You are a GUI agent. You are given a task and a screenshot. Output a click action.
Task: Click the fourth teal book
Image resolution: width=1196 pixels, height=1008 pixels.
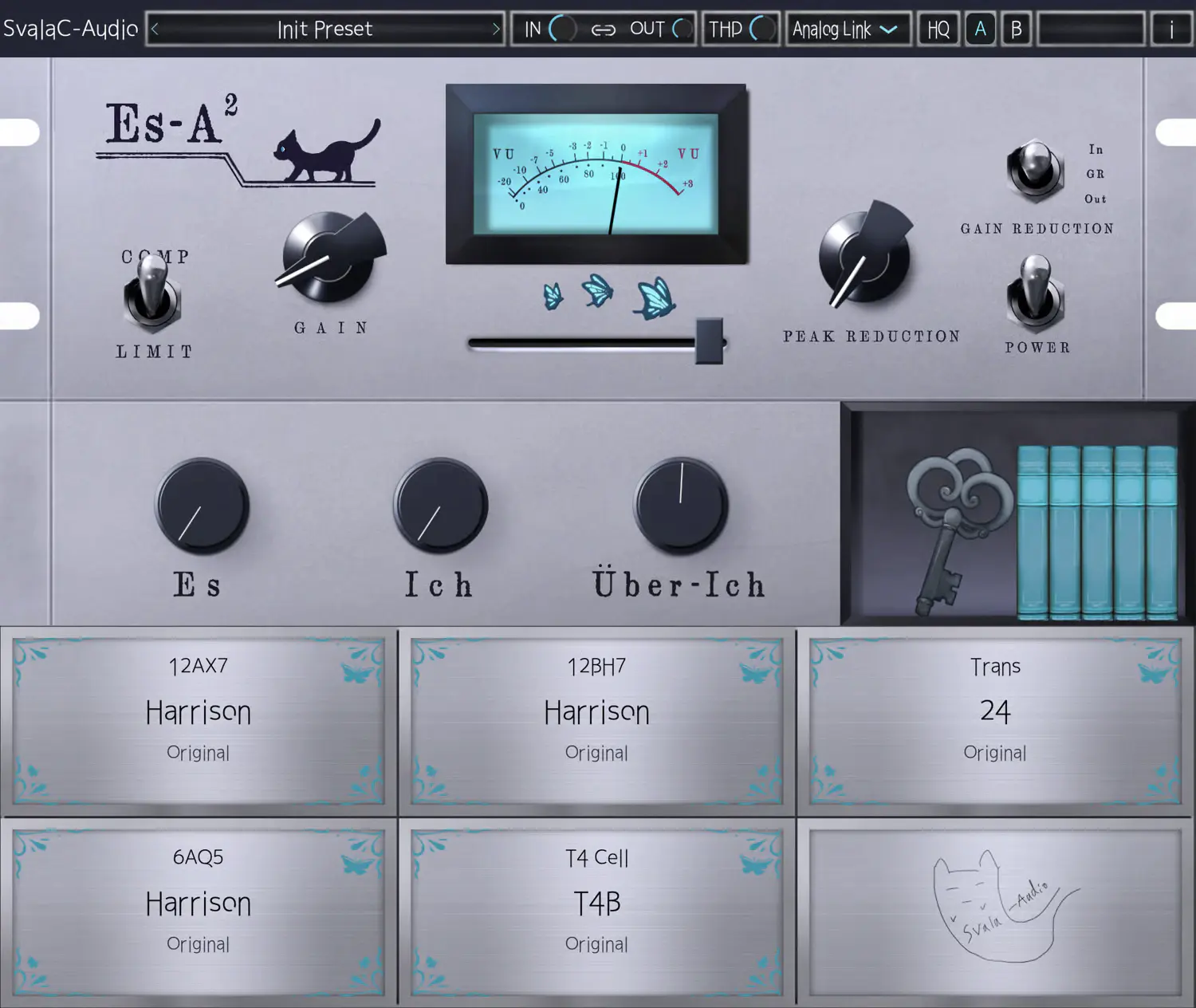click(x=1129, y=533)
